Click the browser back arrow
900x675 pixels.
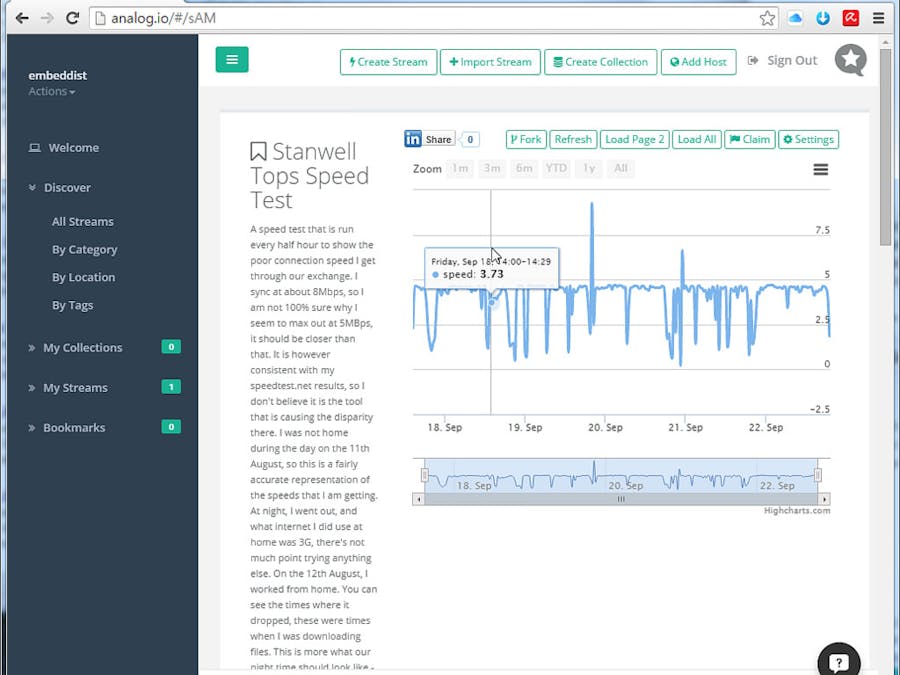(x=22, y=18)
